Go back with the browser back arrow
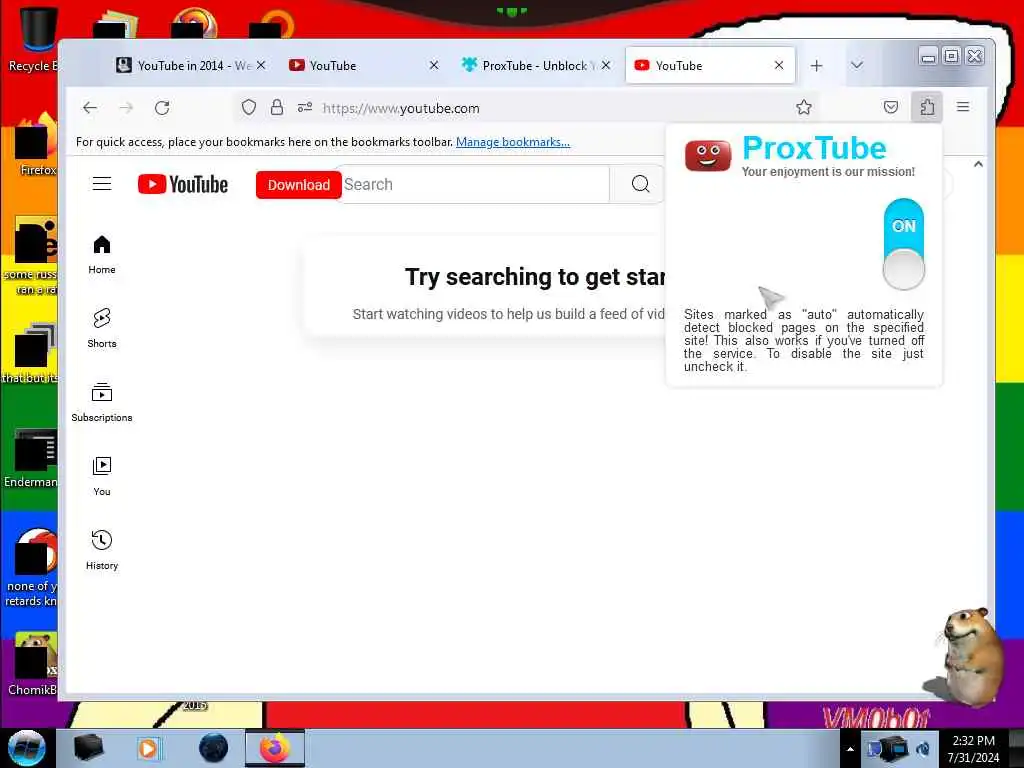 [x=90, y=108]
